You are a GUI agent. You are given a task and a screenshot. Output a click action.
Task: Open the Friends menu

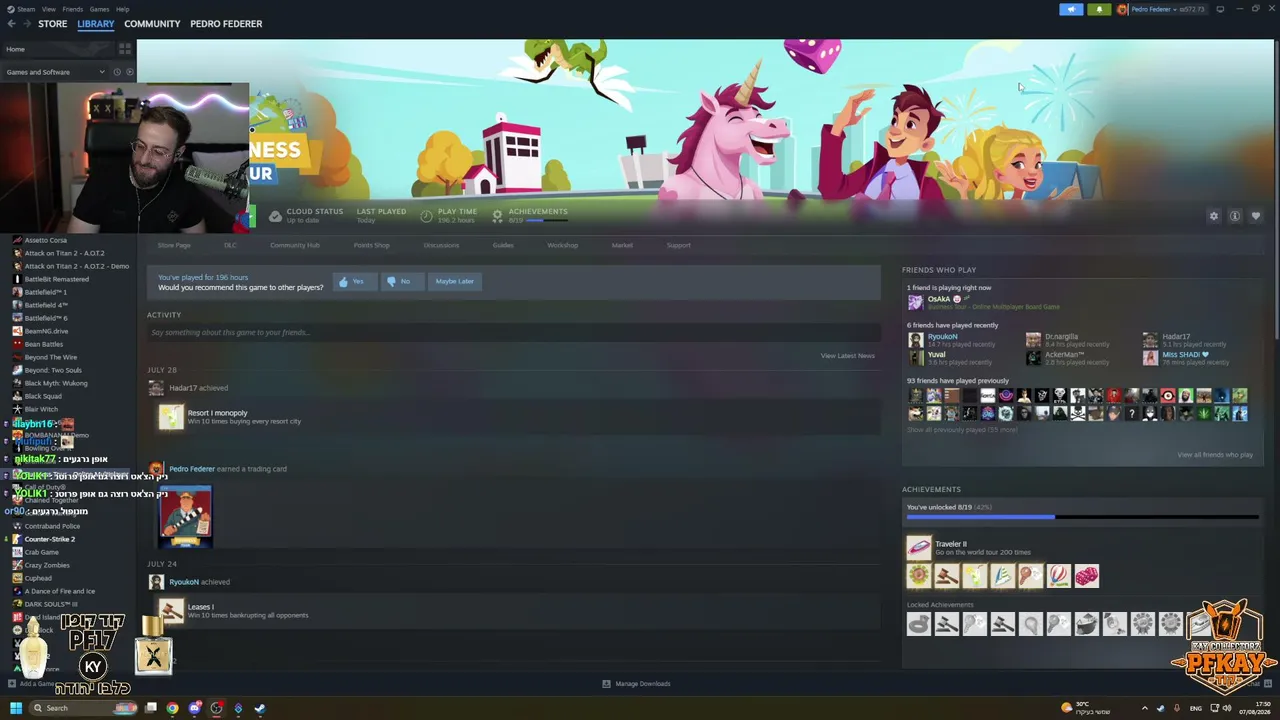pos(72,9)
